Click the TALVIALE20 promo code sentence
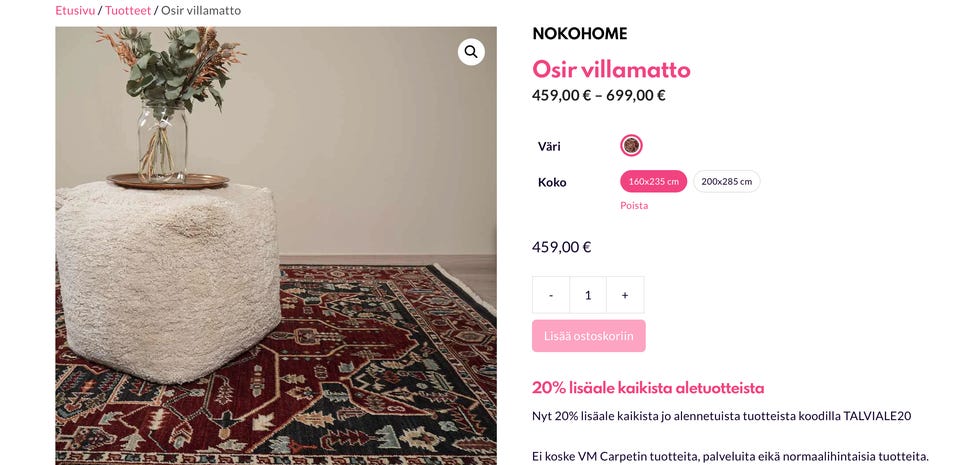Image resolution: width=960 pixels, height=465 pixels. [x=721, y=416]
